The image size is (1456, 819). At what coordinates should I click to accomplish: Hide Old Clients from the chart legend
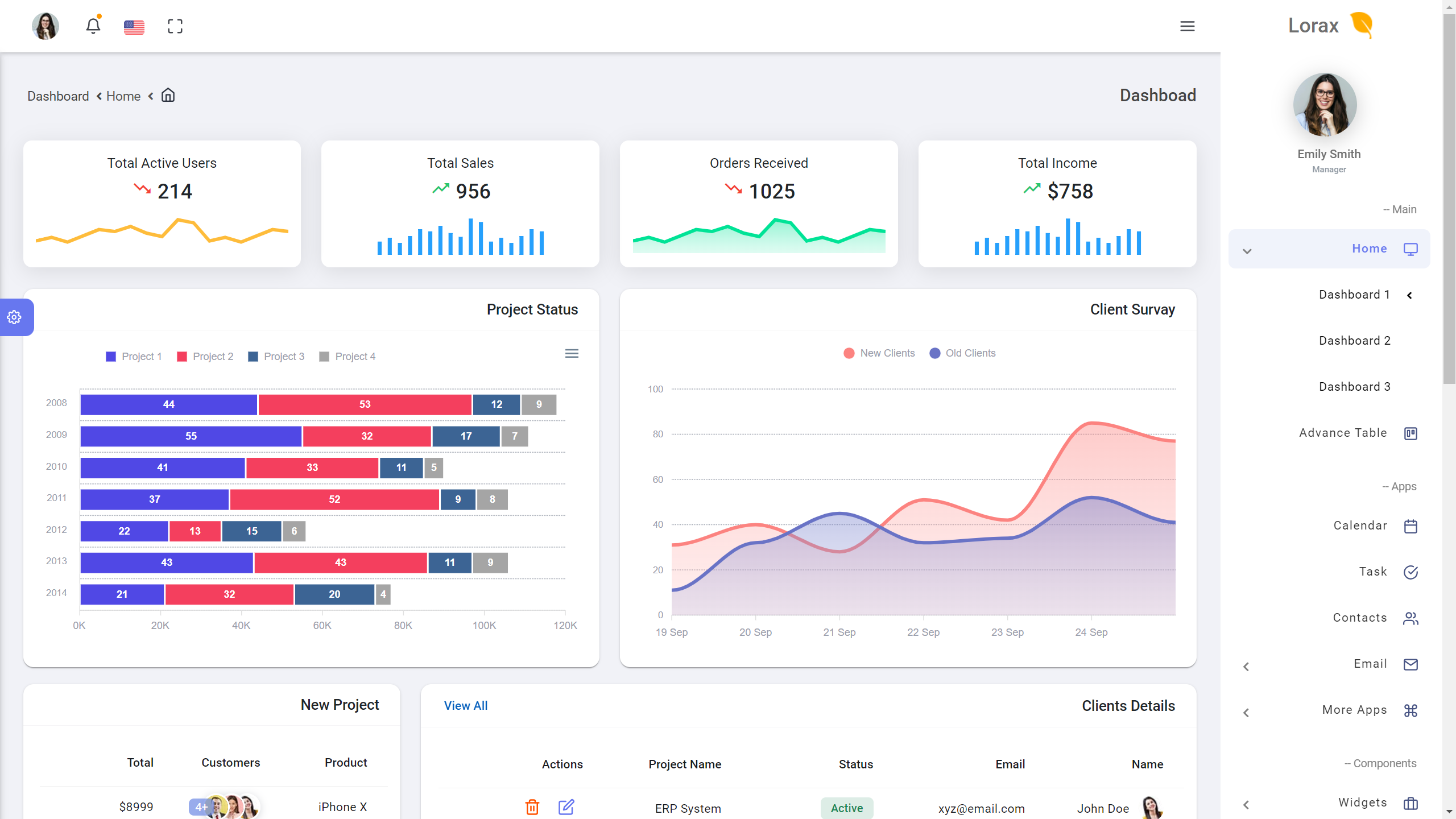[962, 353]
